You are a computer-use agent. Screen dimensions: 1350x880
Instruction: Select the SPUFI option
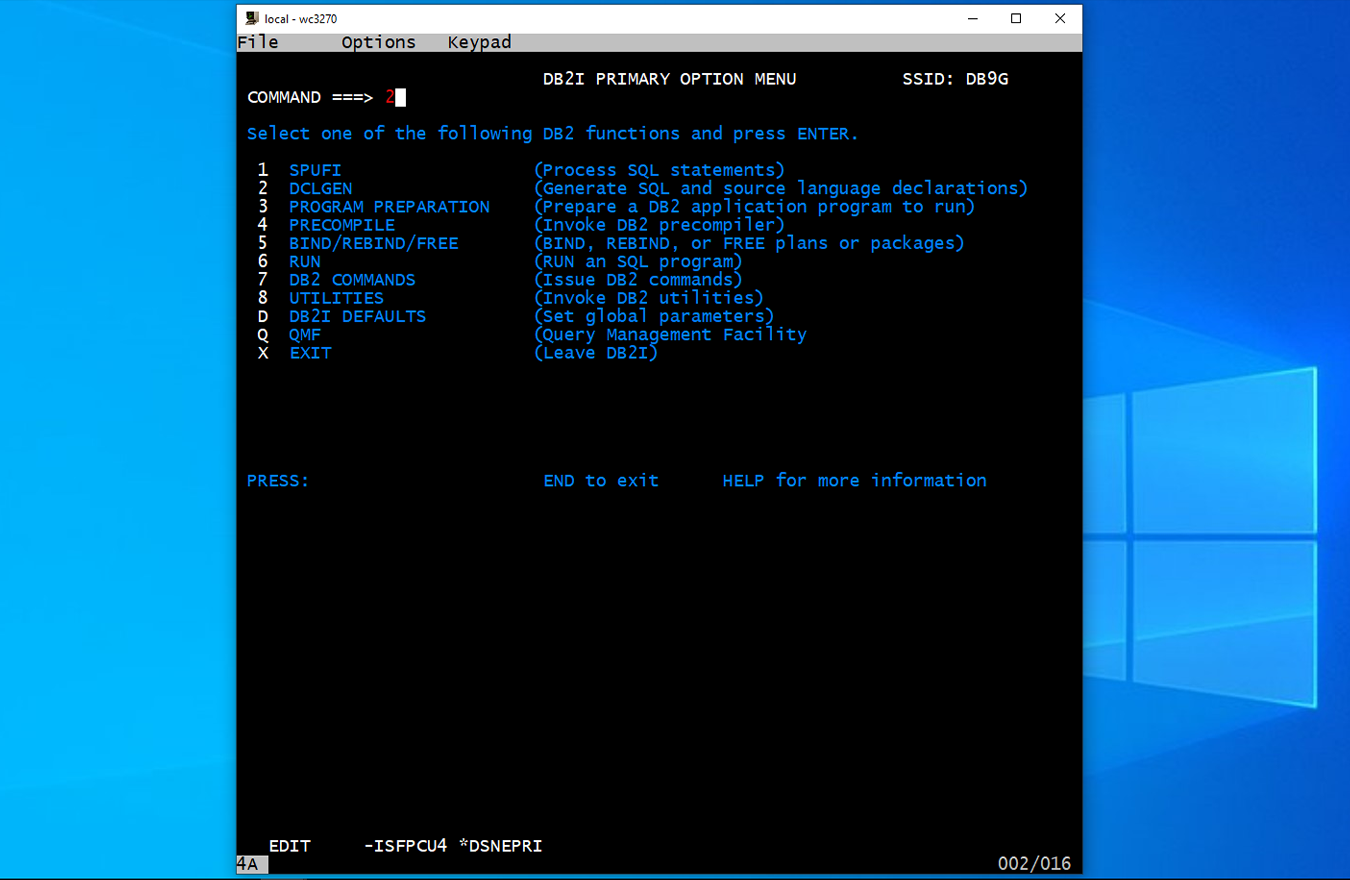[x=315, y=170]
